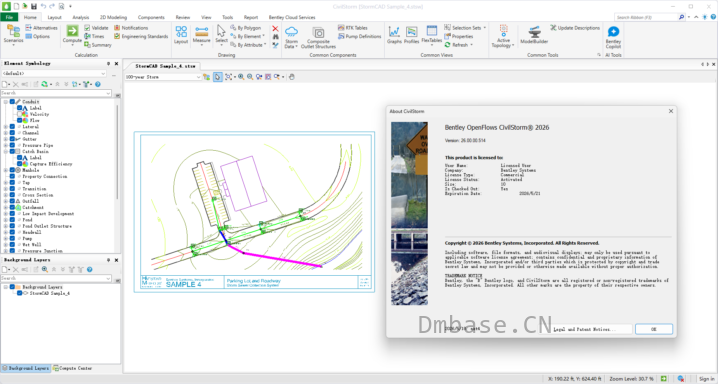This screenshot has width=718, height=384.
Task: Select the Layout drawing tool in the Drawing group
Action: pos(181,34)
